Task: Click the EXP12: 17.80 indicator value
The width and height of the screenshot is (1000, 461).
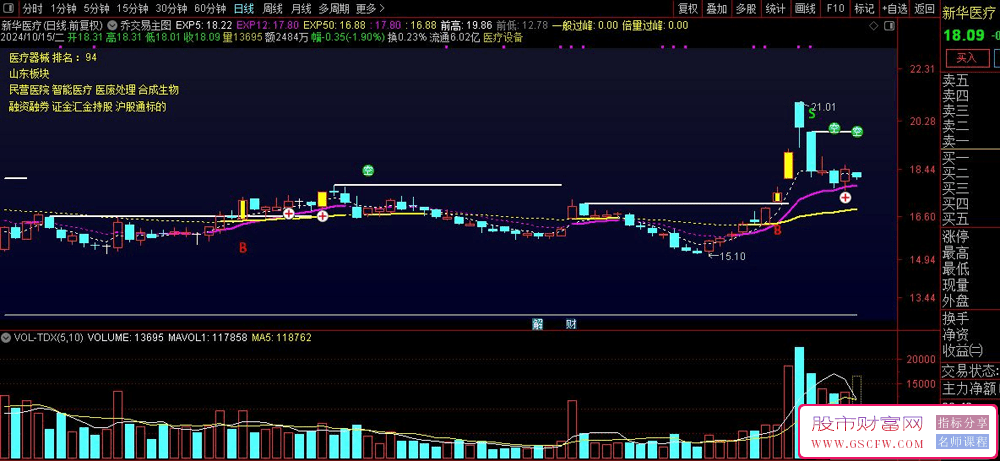Action: pyautogui.click(x=267, y=26)
